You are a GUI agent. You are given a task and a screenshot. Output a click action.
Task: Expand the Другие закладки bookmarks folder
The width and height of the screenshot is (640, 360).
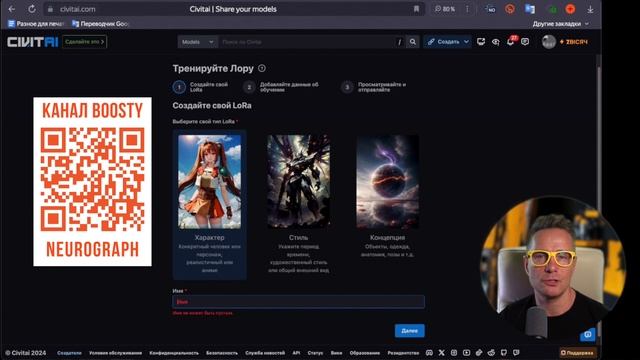(560, 24)
